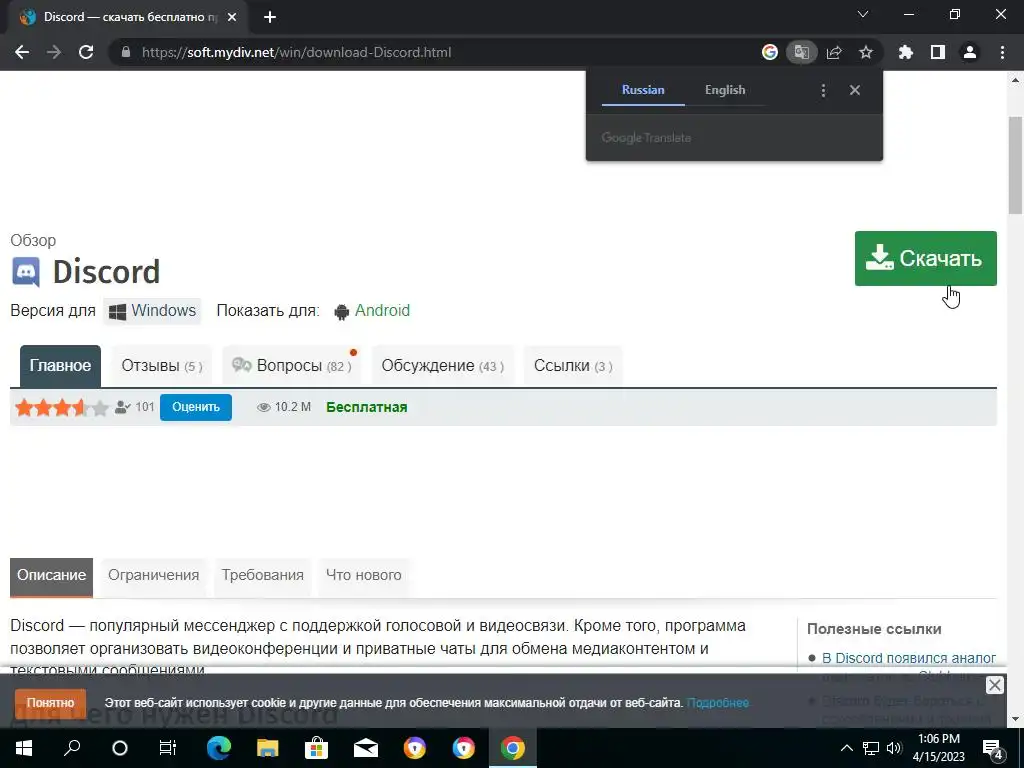1024x768 pixels.
Task: Open the 'В Discord появился аналог' link
Action: click(x=908, y=658)
